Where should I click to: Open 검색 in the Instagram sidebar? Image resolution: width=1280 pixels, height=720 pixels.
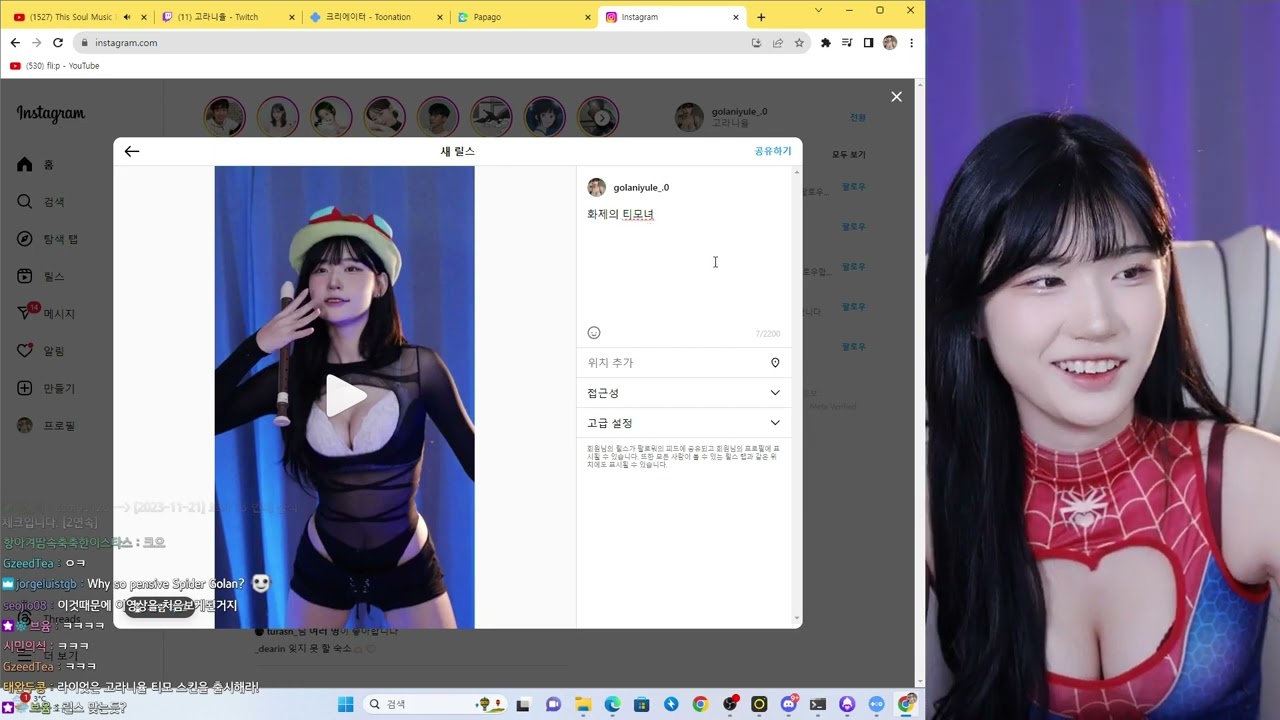[x=40, y=202]
